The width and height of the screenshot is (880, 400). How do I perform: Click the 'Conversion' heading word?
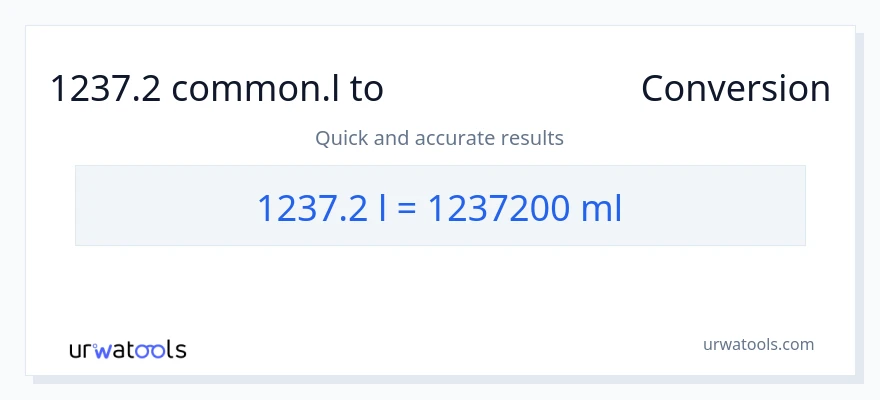tap(735, 89)
